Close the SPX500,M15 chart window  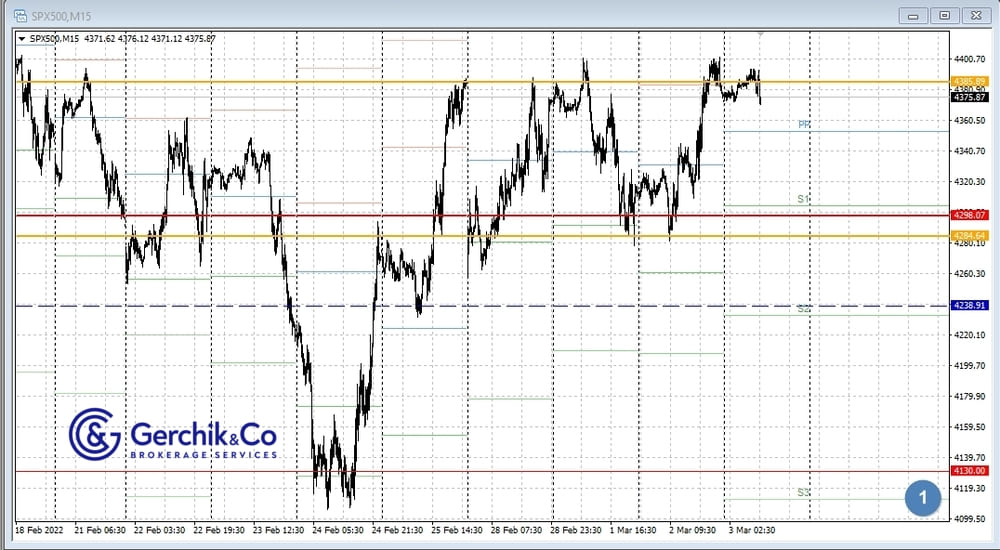click(x=974, y=15)
